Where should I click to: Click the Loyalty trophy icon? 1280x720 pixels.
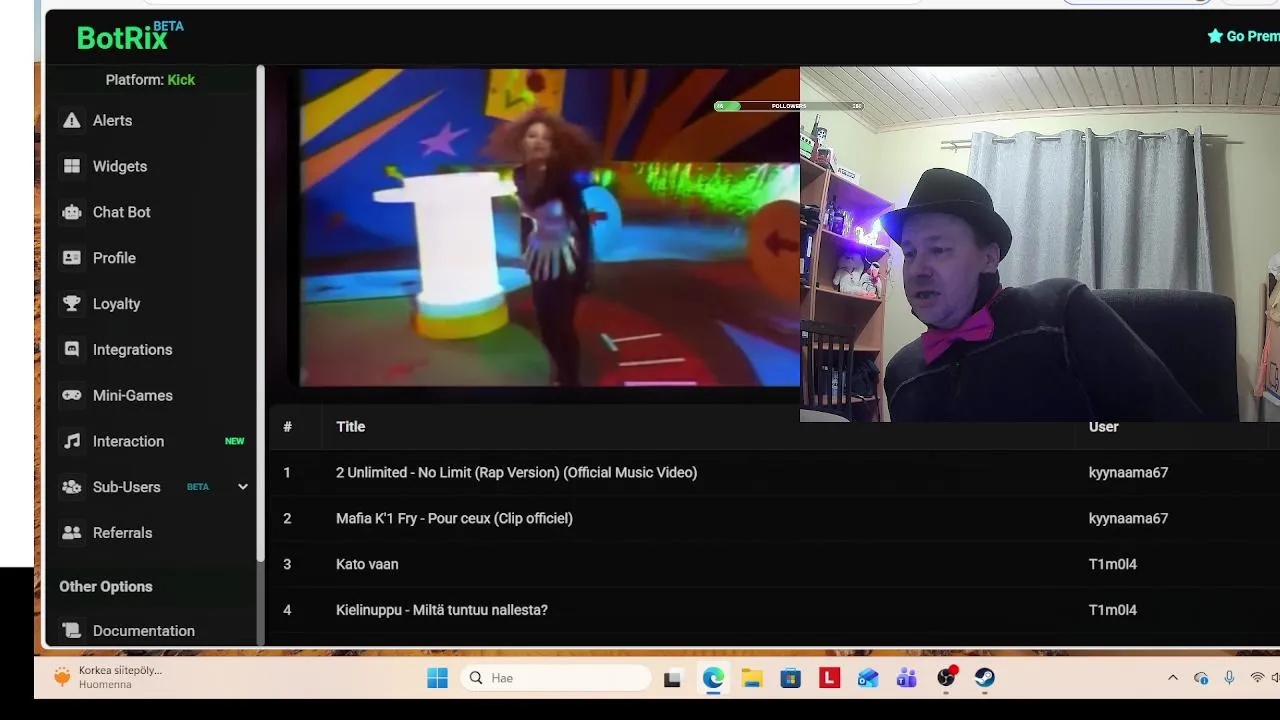(72, 304)
